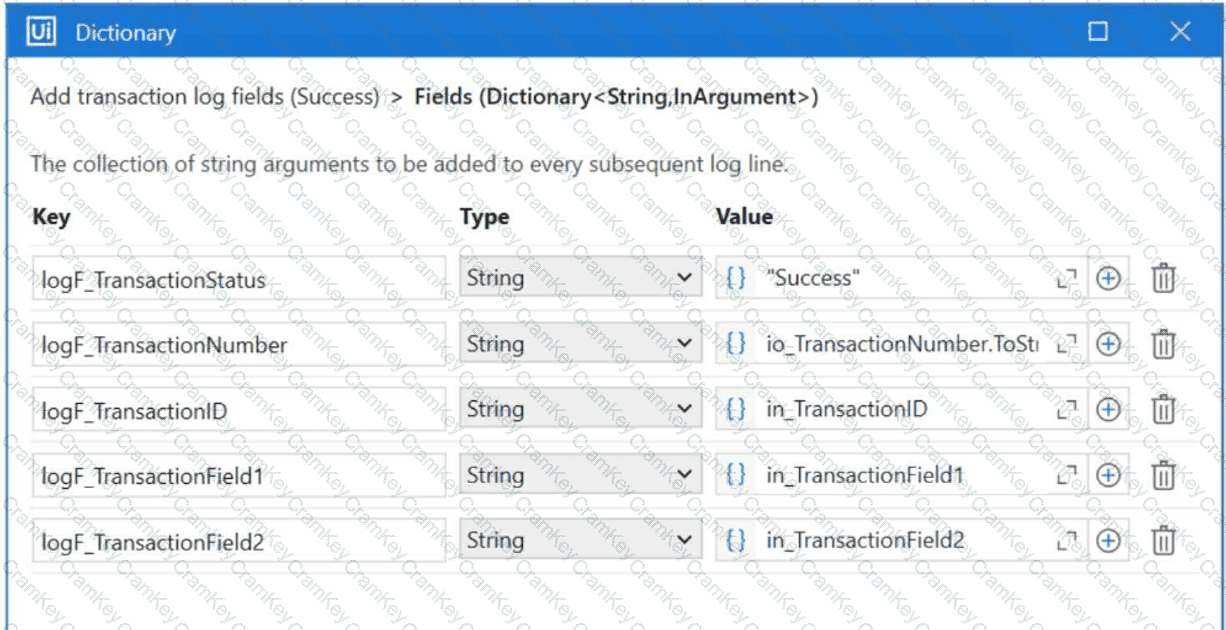The height and width of the screenshot is (630, 1226).
Task: Click the braces icon next to io_TransactionNumber value
Action: pos(736,344)
